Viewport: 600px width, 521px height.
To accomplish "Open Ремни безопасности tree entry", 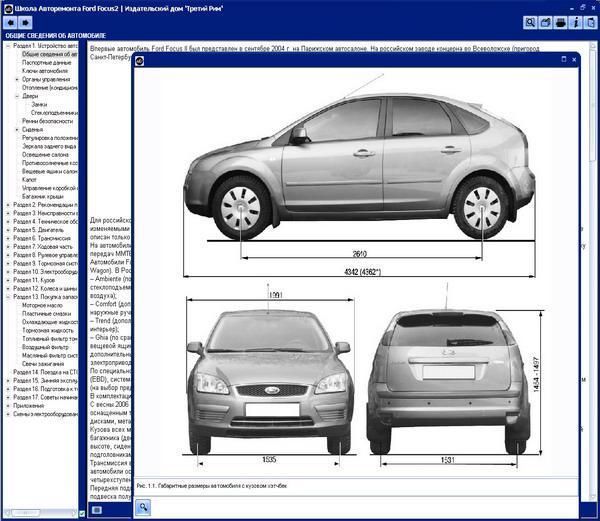I will point(47,121).
